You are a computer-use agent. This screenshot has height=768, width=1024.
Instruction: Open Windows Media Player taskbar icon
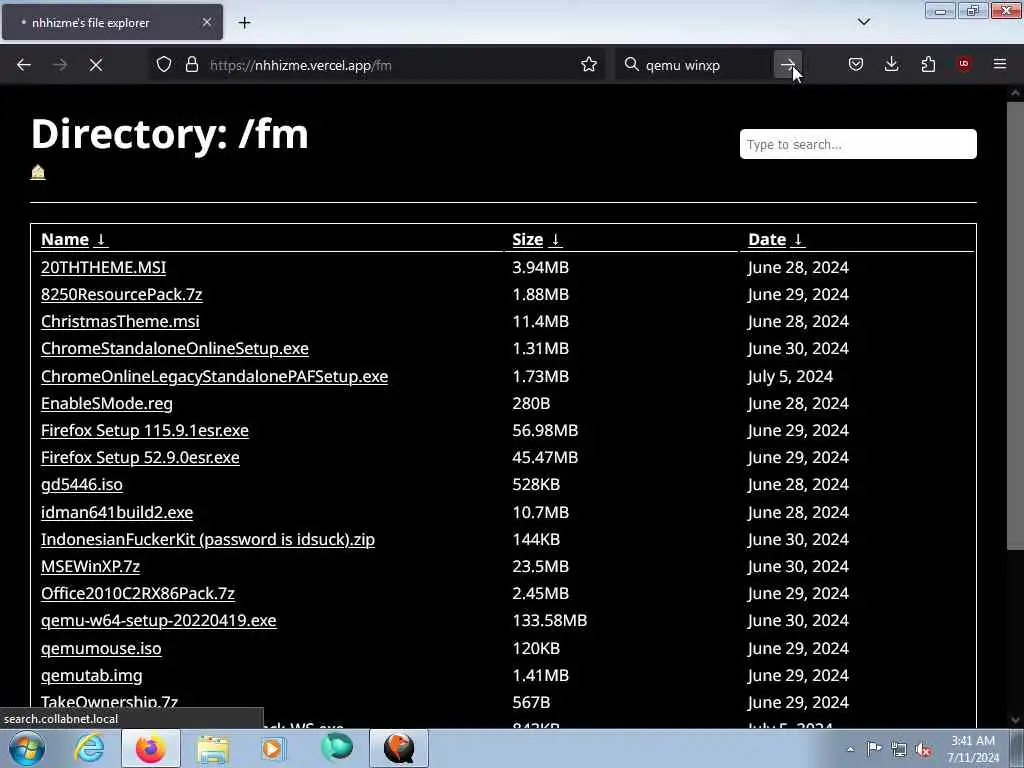(274, 748)
